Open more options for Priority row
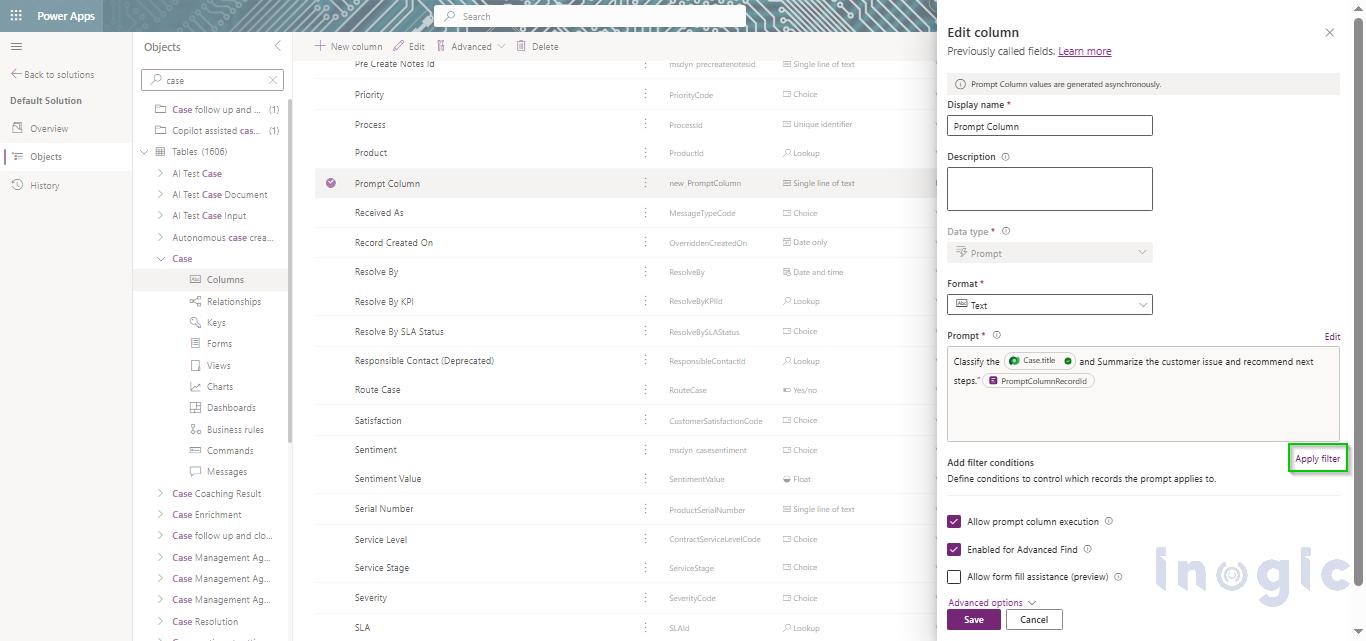This screenshot has height=641, width=1366. [x=645, y=95]
